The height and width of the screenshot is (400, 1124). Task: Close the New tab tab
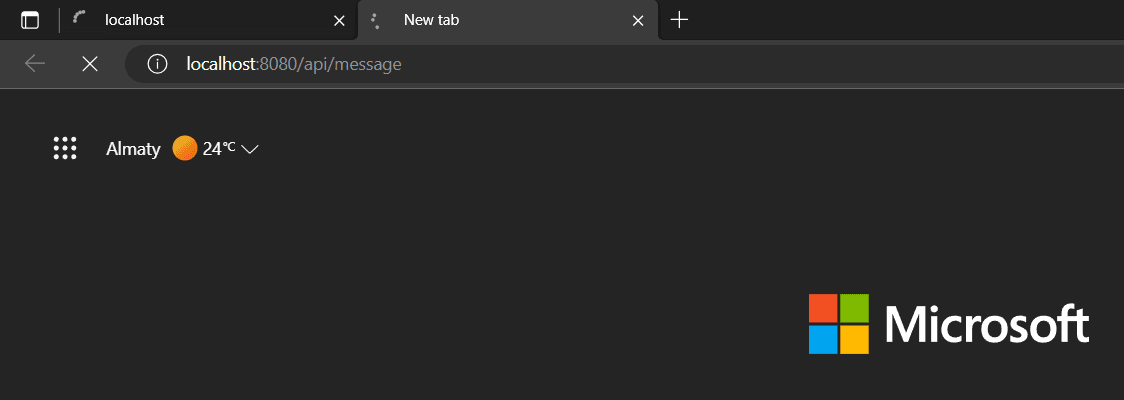pyautogui.click(x=638, y=20)
